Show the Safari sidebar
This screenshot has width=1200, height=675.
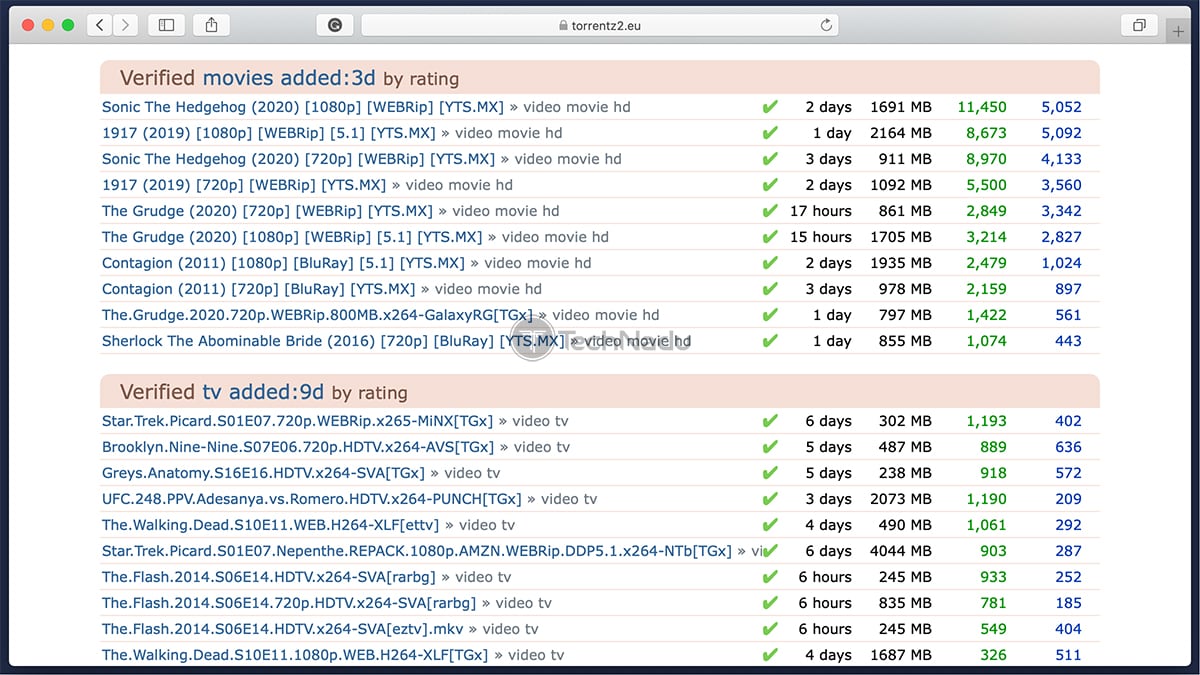pyautogui.click(x=167, y=25)
